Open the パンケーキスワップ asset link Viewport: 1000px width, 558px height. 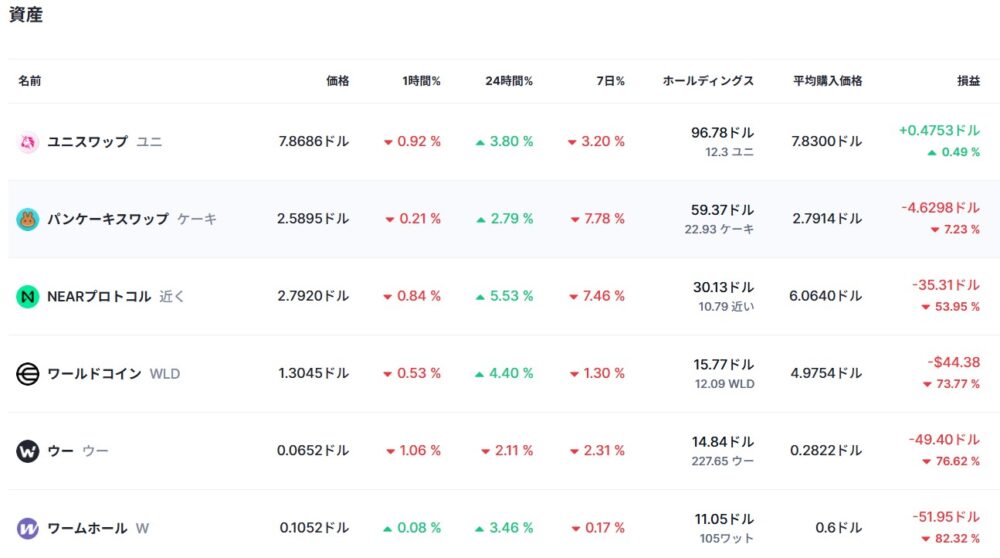pos(108,219)
